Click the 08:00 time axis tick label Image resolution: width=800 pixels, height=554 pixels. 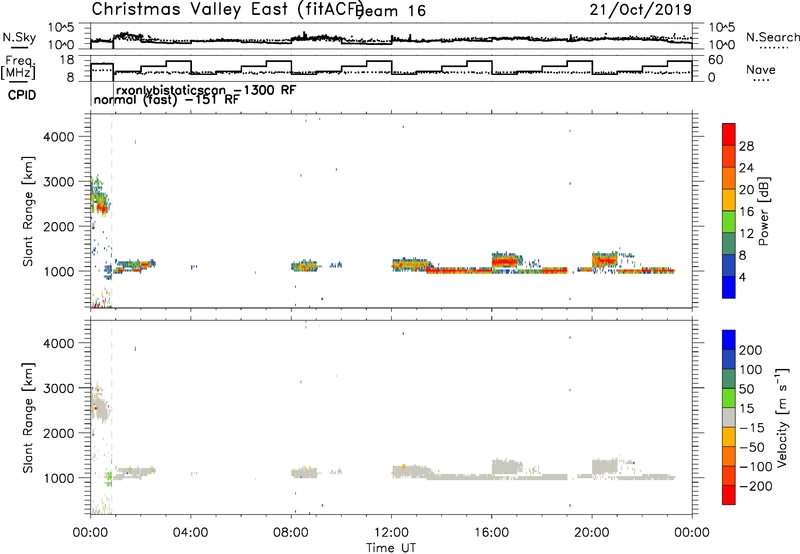point(291,533)
